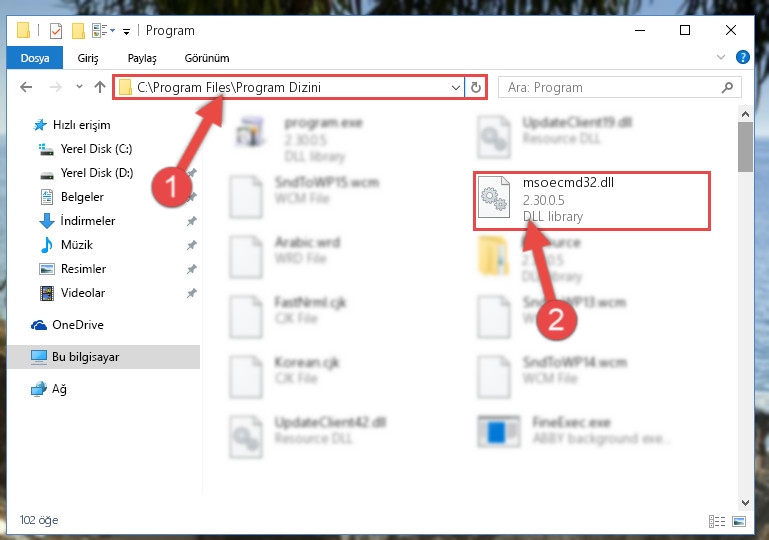This screenshot has height=540, width=769.
Task: Unpin Müzik from quick access
Action: (x=192, y=245)
